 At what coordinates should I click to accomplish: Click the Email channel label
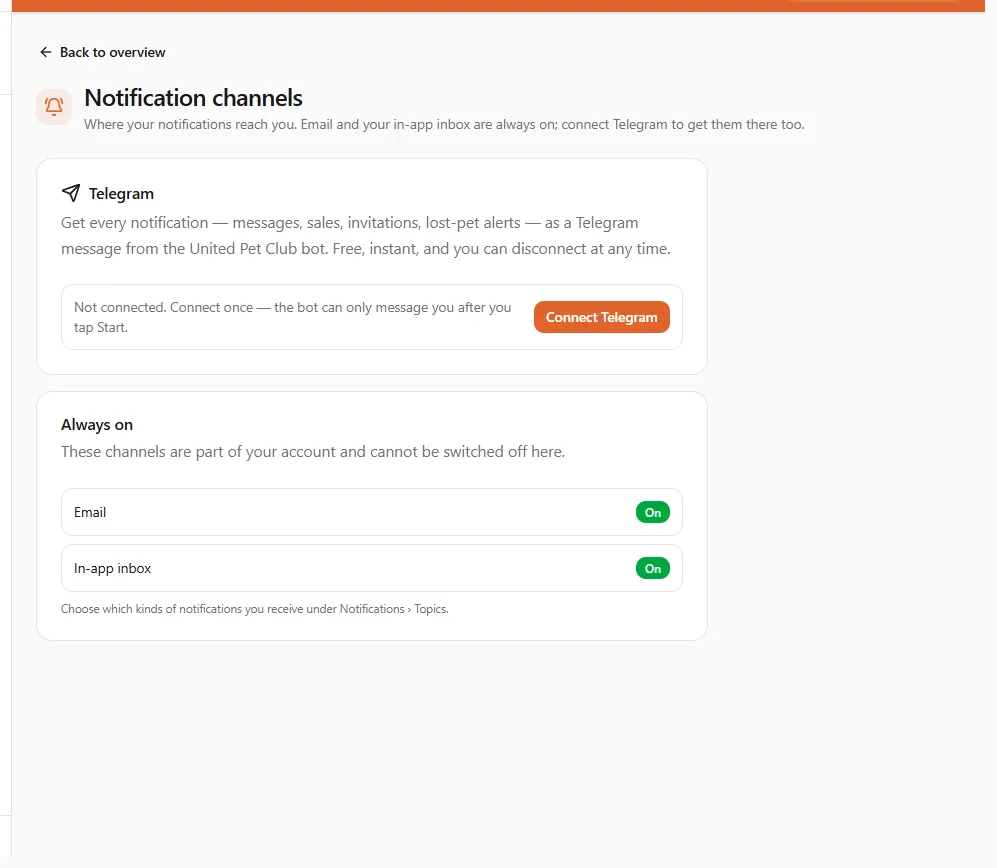coord(90,513)
